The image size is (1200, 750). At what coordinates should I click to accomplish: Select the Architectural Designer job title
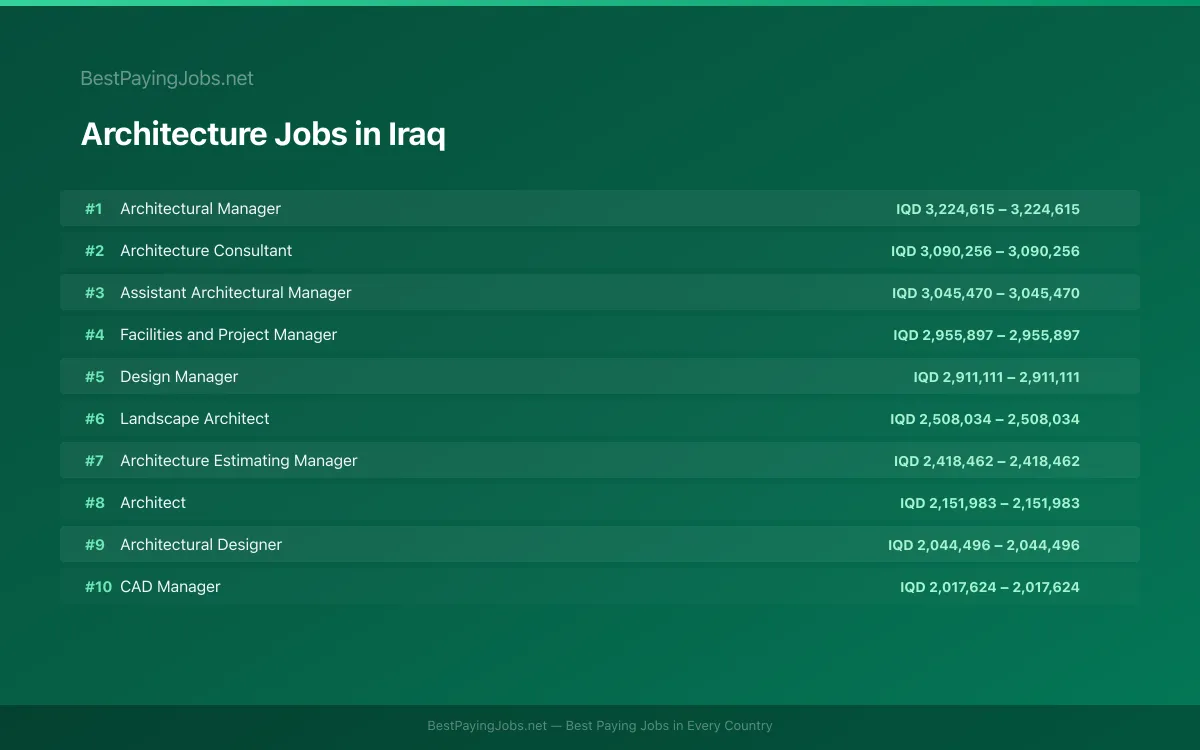(x=201, y=544)
